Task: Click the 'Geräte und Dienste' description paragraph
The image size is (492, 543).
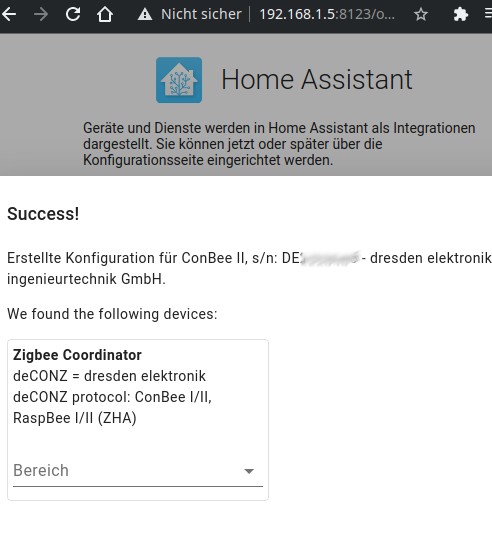Action: pyautogui.click(x=279, y=144)
